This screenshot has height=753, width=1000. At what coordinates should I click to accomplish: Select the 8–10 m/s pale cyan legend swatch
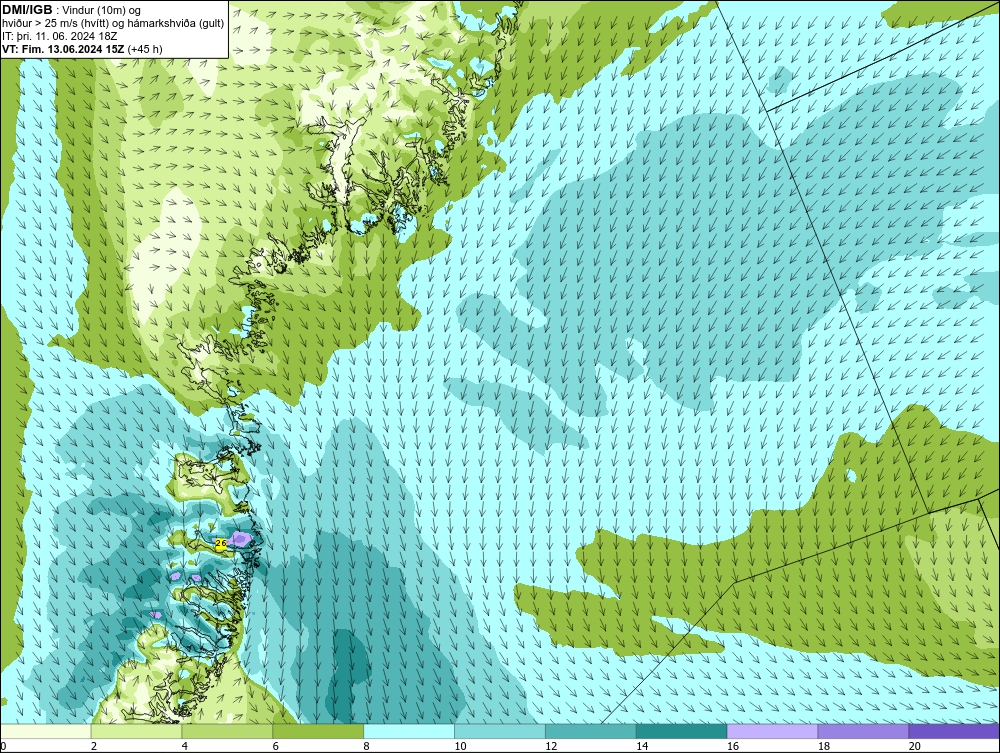[x=409, y=731]
